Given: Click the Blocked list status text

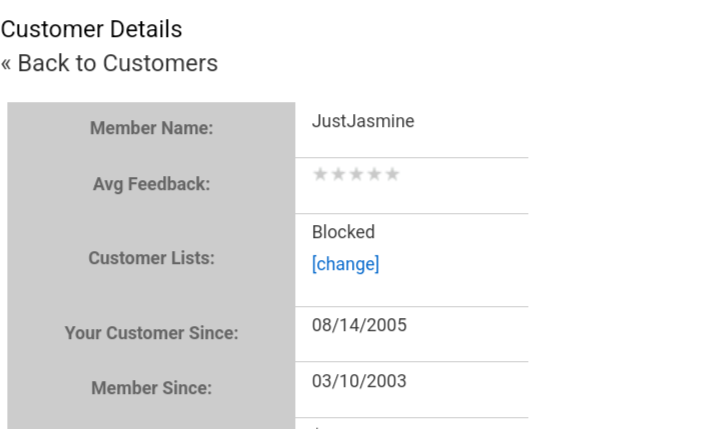Looking at the screenshot, I should (x=343, y=232).
